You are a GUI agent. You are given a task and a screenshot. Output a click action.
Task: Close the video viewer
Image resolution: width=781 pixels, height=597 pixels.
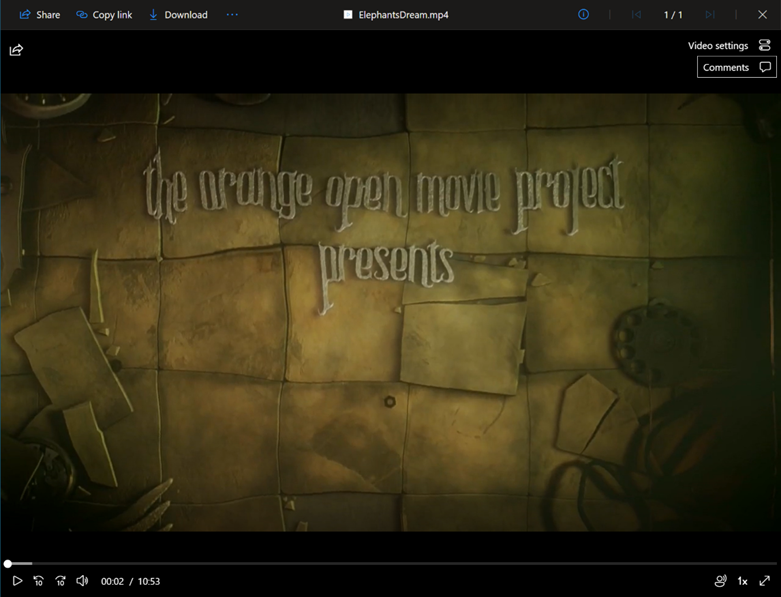[x=763, y=14]
